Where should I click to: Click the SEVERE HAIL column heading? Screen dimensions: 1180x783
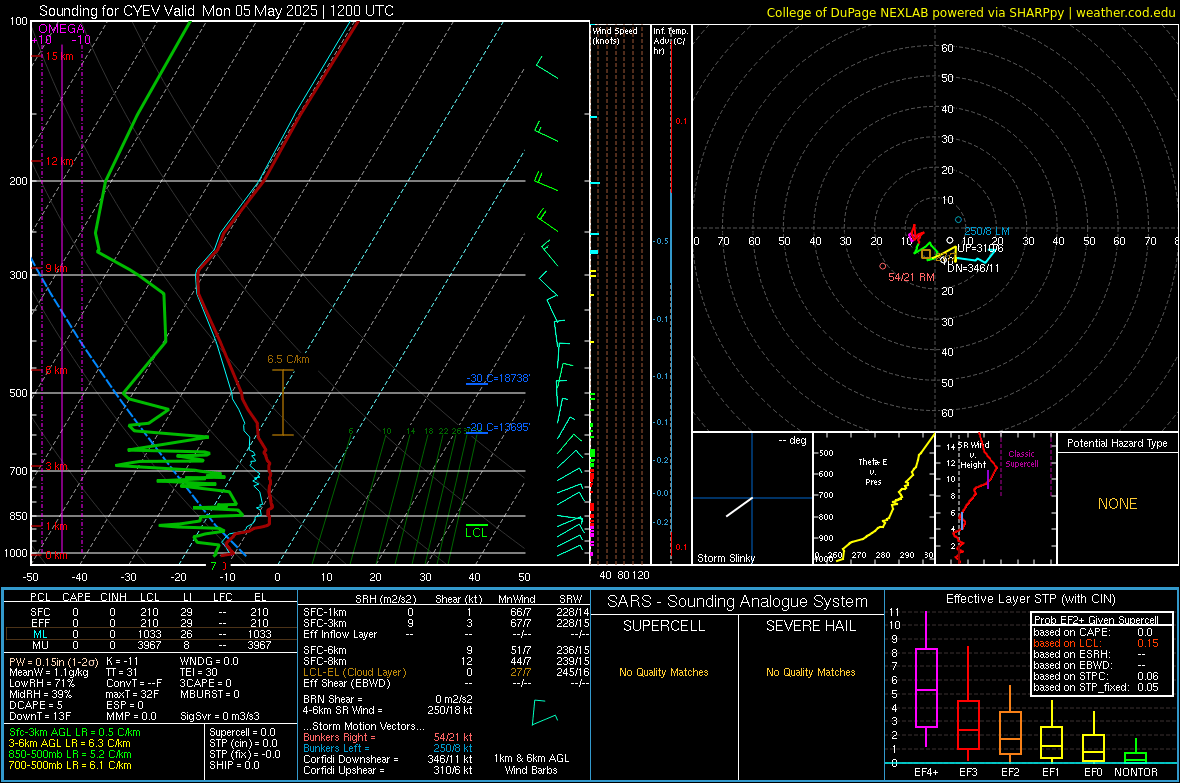(810, 626)
